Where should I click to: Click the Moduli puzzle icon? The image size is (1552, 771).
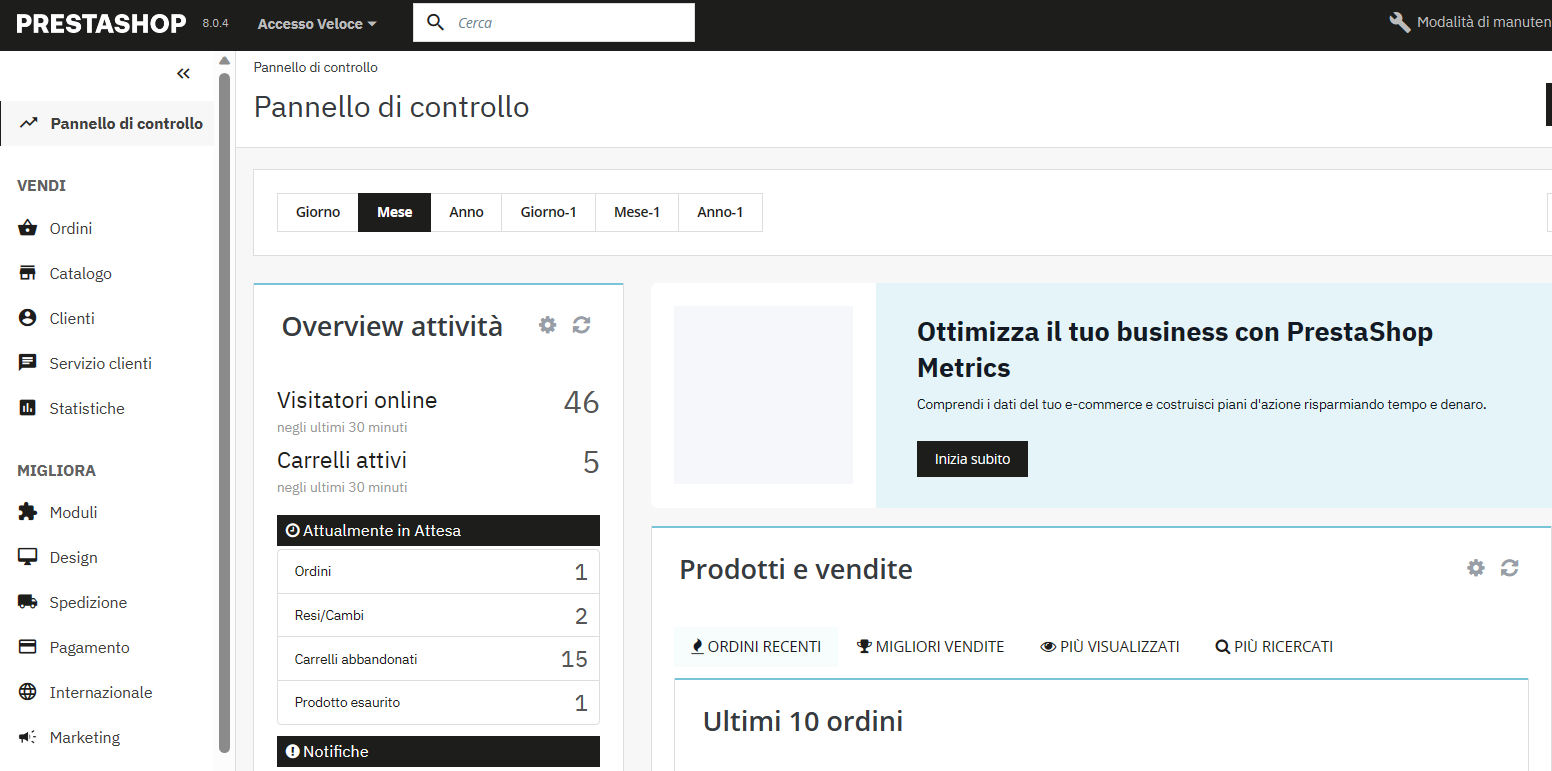click(x=28, y=512)
